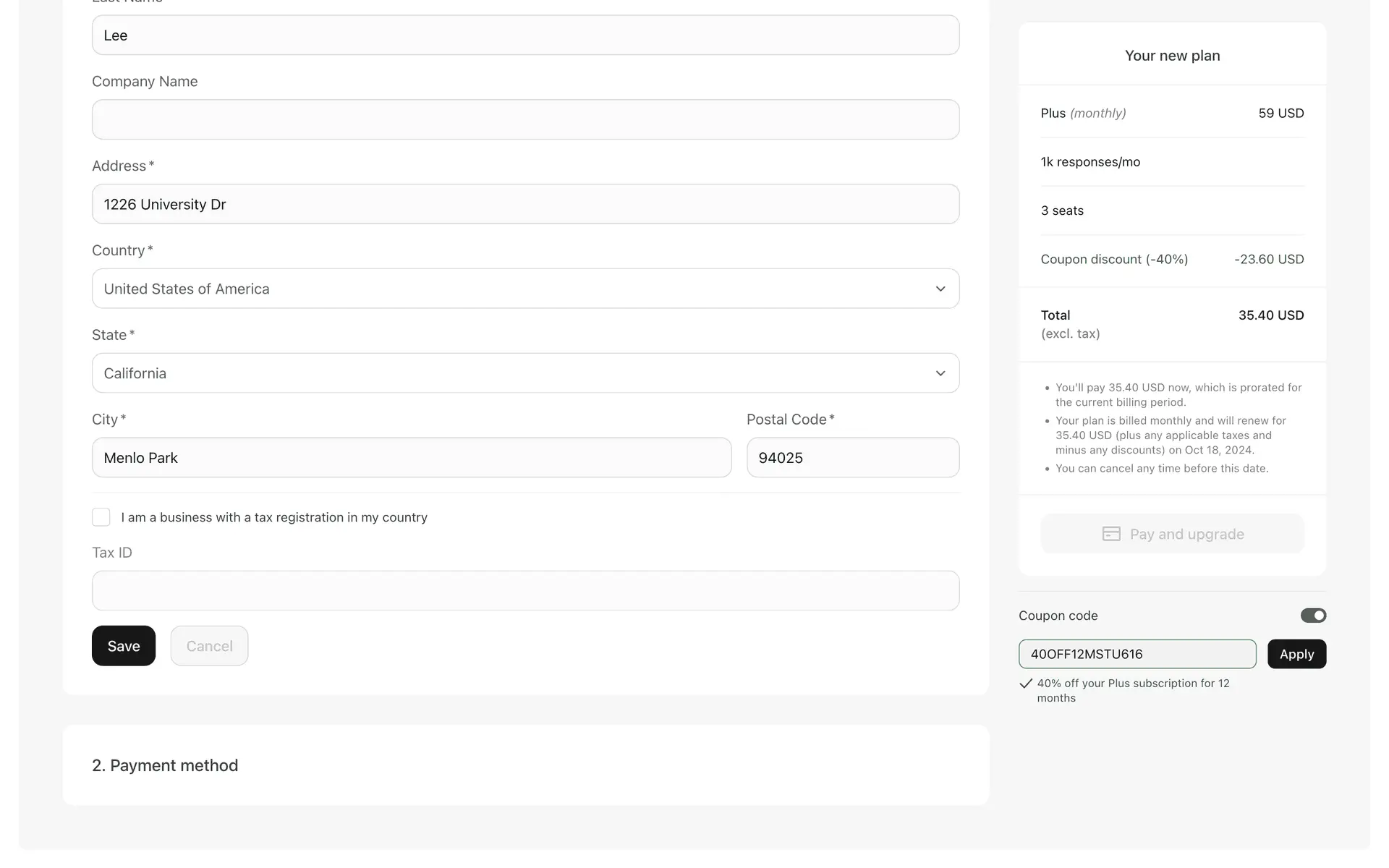Toggle the Coupon code switch off
The width and height of the screenshot is (1389, 868).
(1312, 616)
